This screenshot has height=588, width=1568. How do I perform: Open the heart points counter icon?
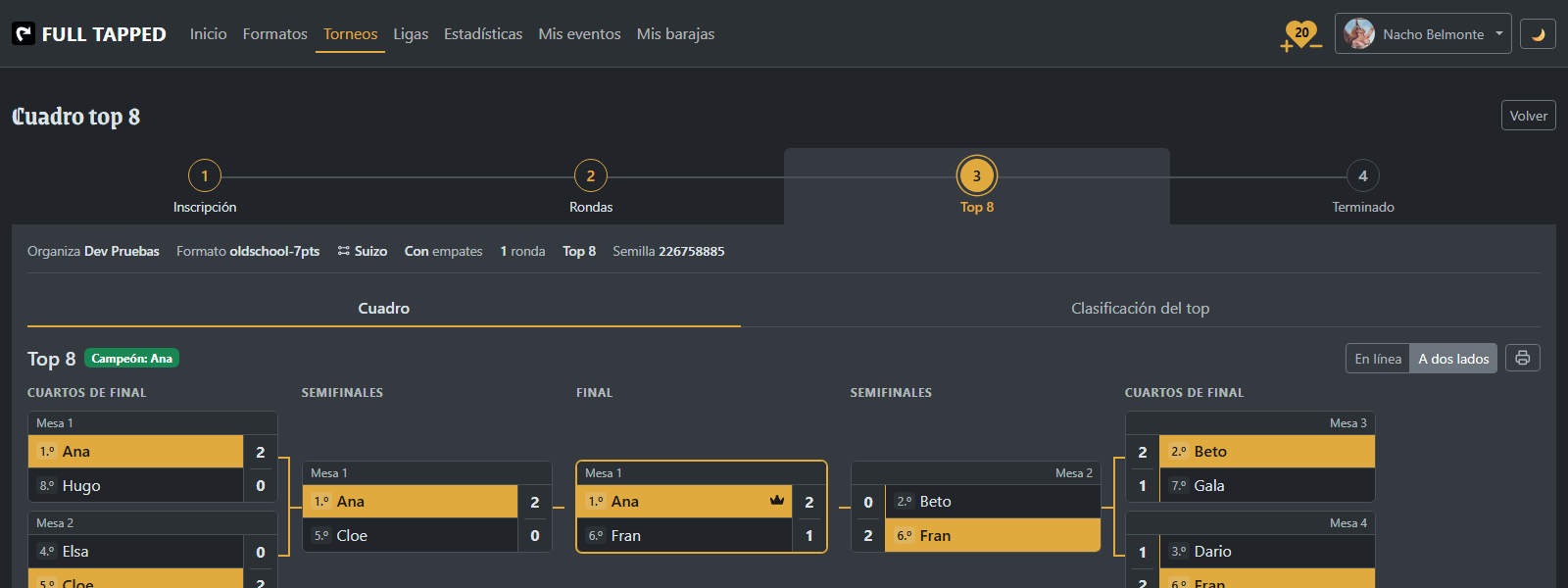click(1301, 34)
